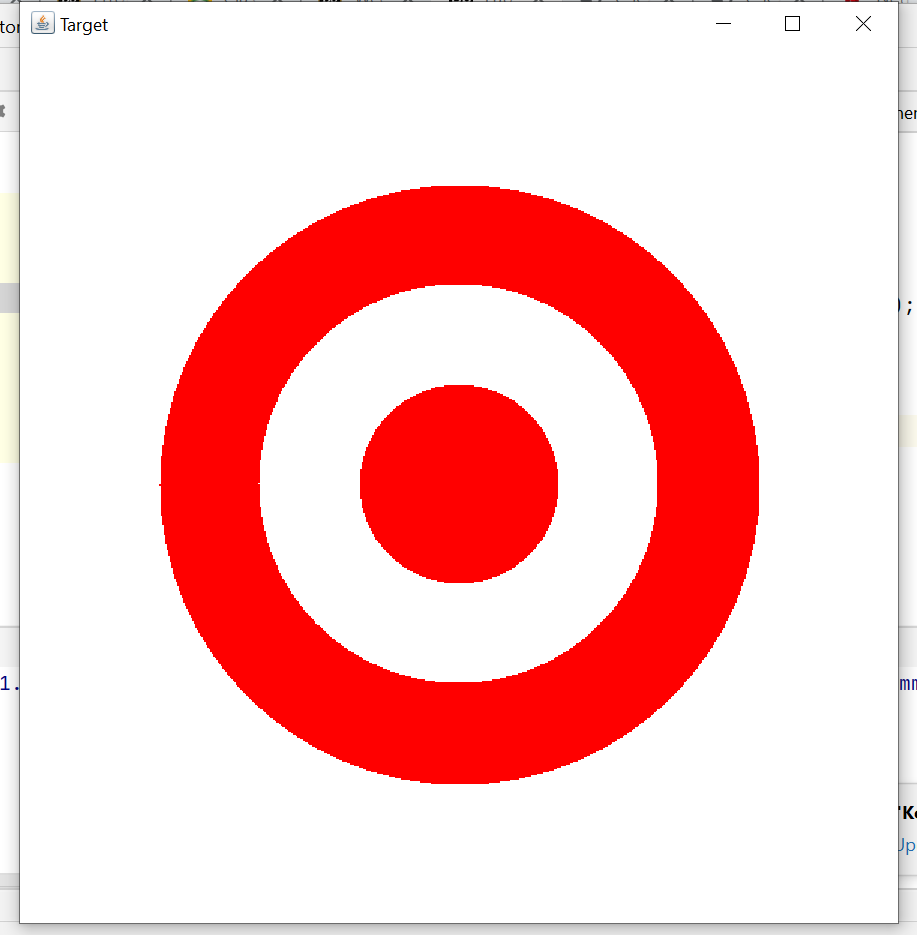The height and width of the screenshot is (935, 917).
Task: Close the Target window
Action: 863,24
